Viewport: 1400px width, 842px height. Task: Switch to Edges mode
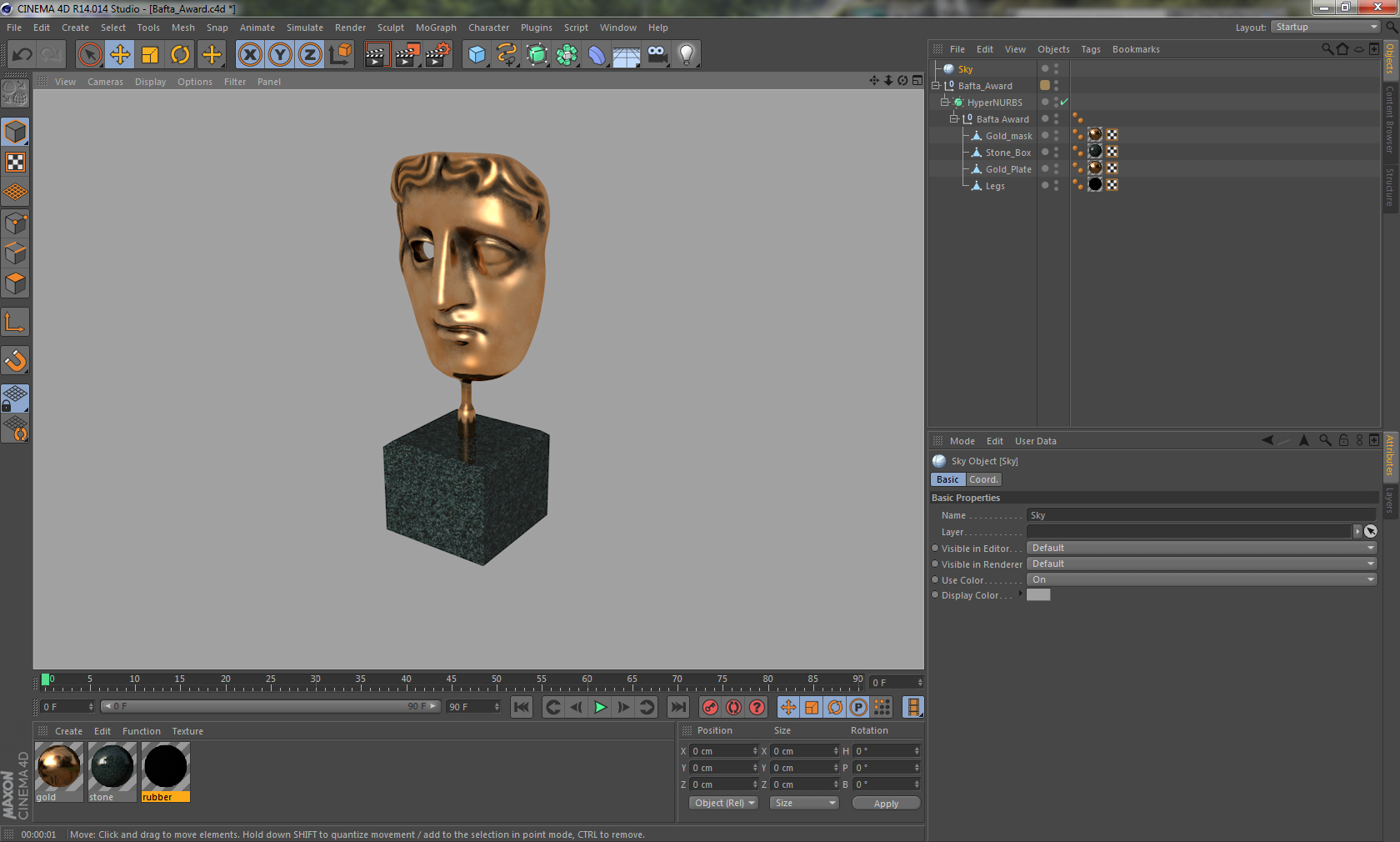16,253
